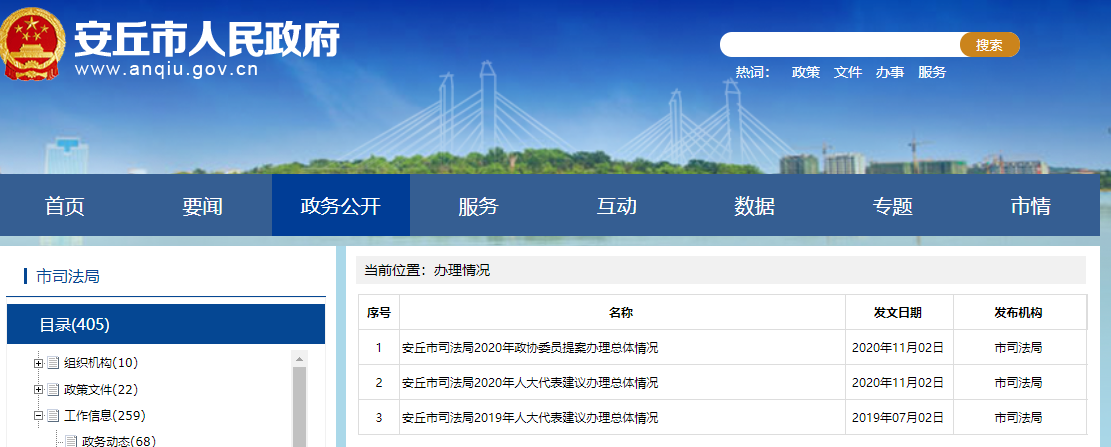Click the 市司法局 cell in row 3
Viewport: 1111px width, 447px height.
(x=1018, y=418)
